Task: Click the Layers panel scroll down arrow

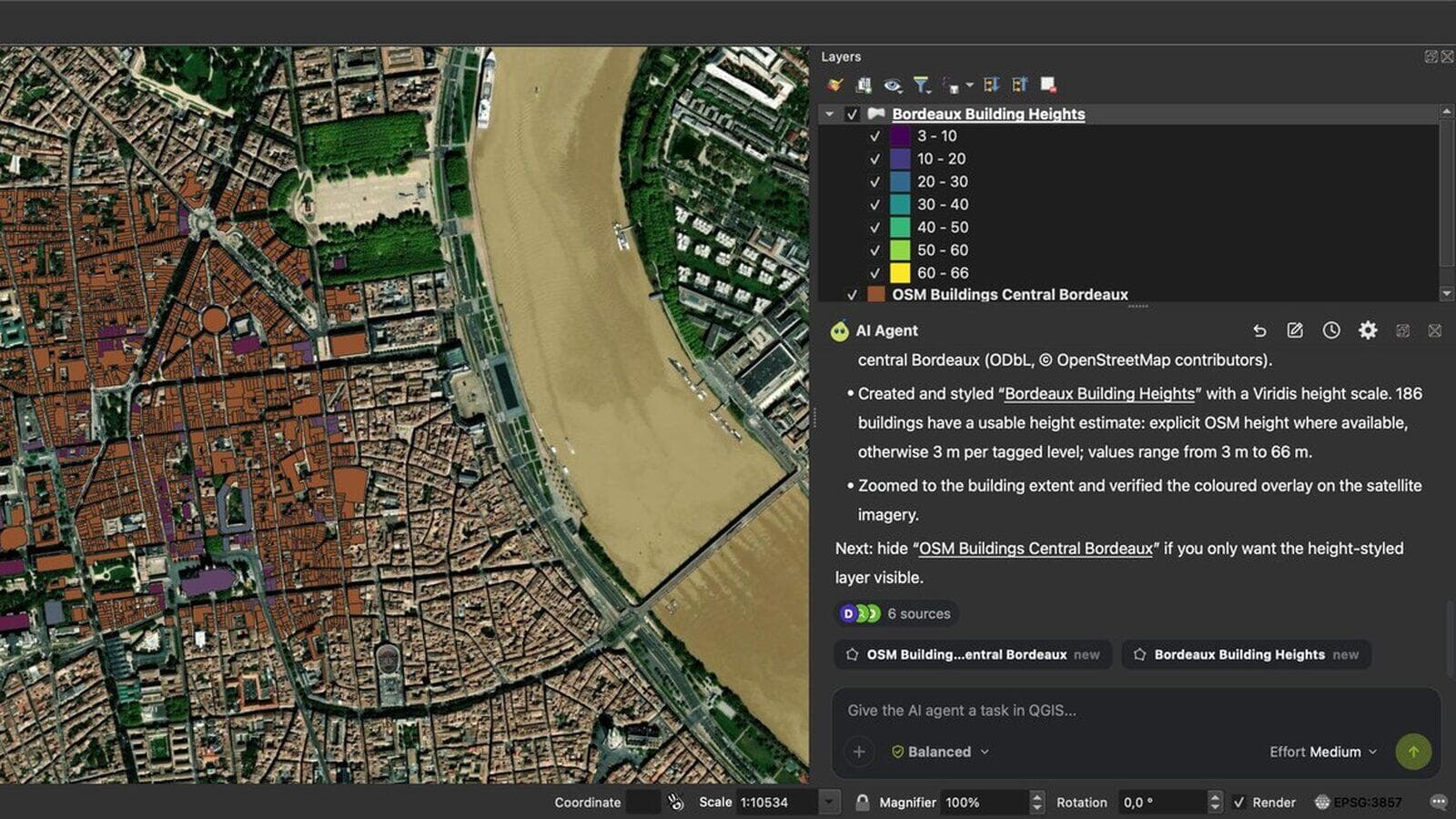Action: (1447, 294)
